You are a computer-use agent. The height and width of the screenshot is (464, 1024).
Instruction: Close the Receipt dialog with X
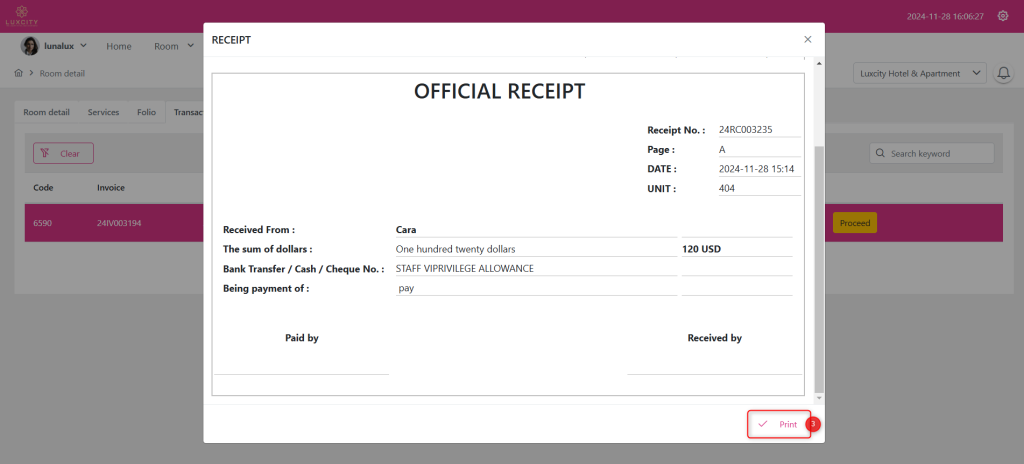click(808, 39)
